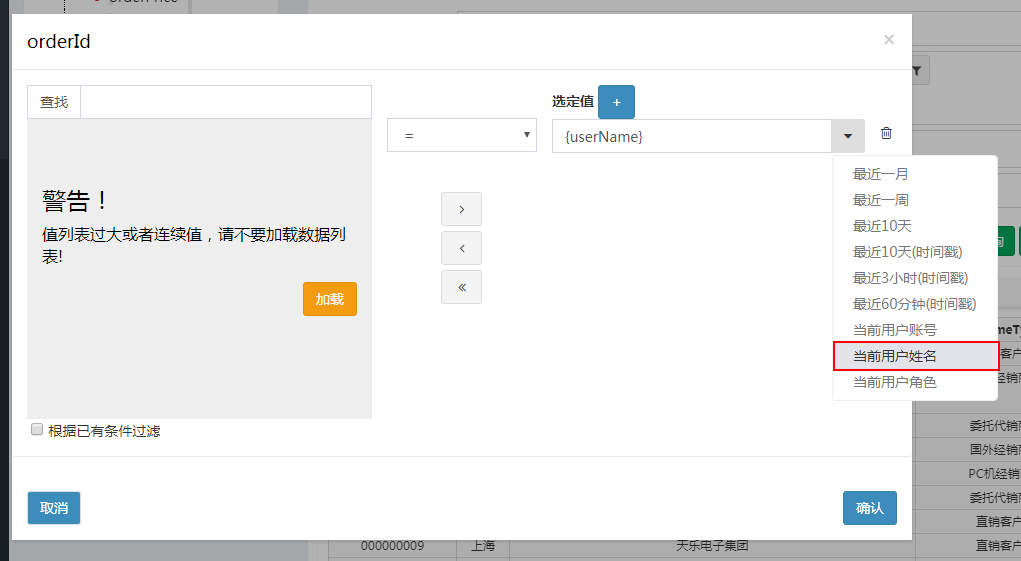Add a selected value with plus button
This screenshot has height=561, width=1021.
pos(616,102)
